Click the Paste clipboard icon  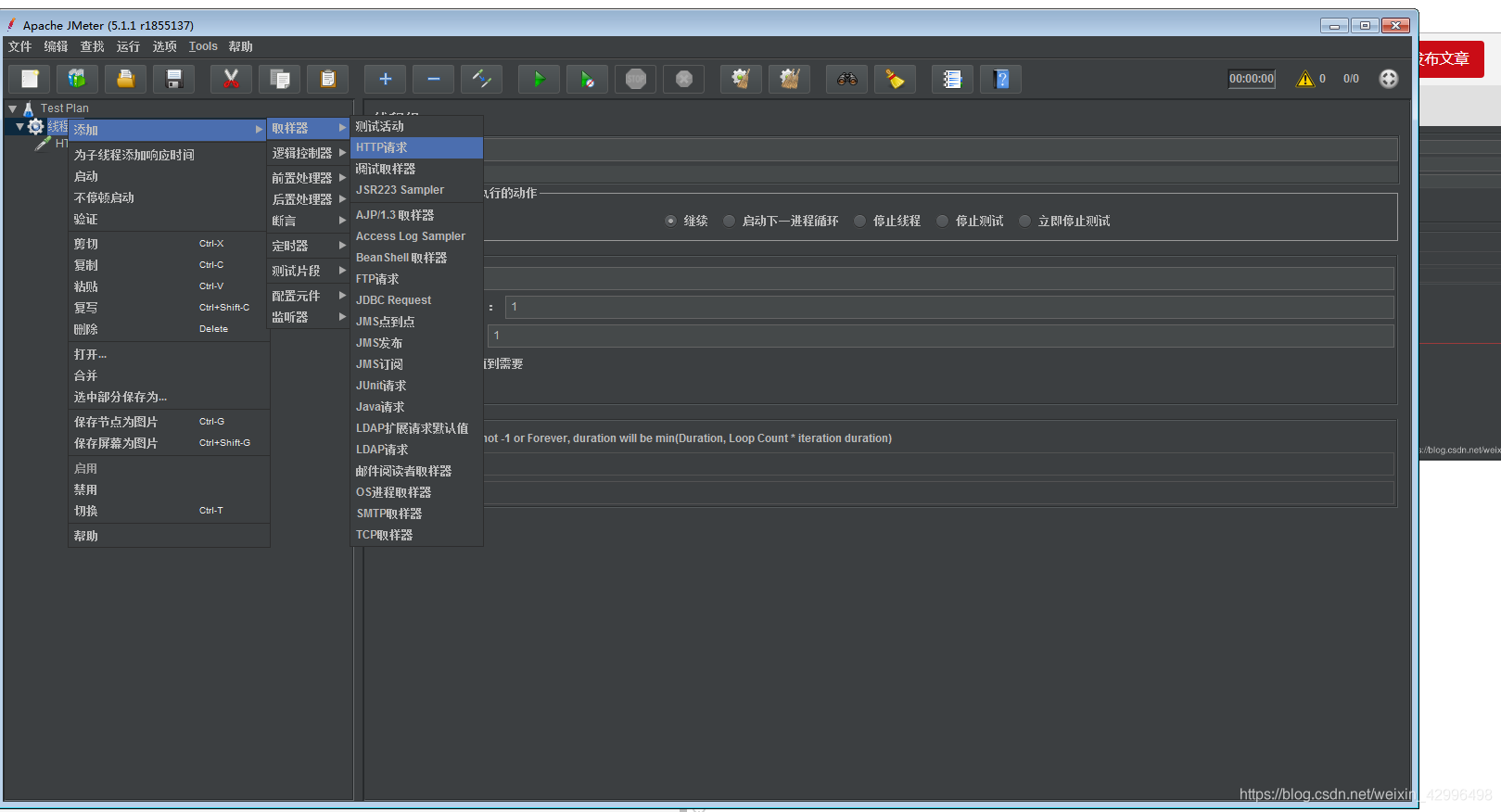pyautogui.click(x=328, y=79)
